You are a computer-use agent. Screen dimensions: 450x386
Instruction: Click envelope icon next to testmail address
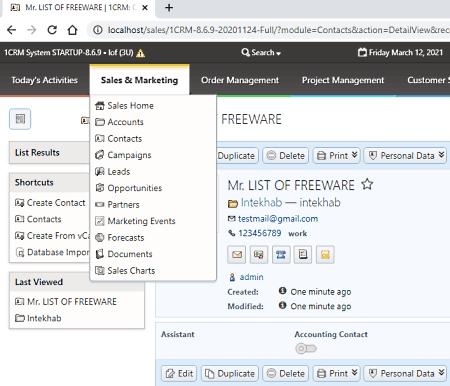coord(232,219)
